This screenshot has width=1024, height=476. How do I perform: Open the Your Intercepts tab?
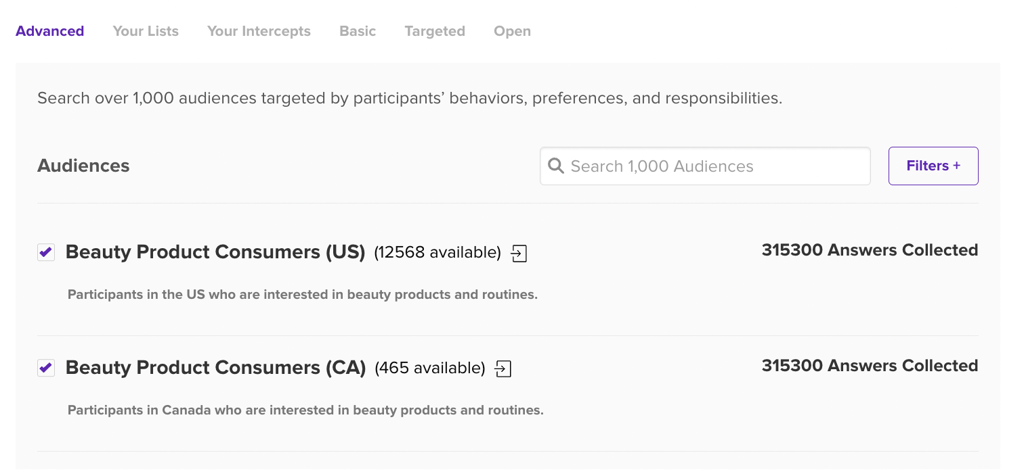[x=259, y=31]
